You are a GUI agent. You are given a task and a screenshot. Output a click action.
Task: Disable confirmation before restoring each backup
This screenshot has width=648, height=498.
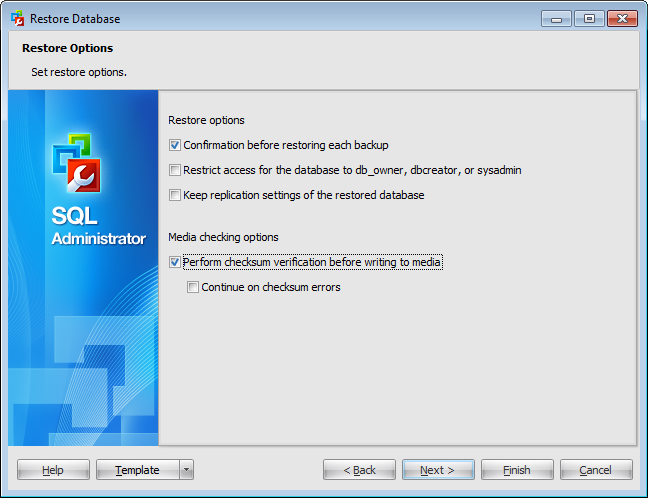pyautogui.click(x=175, y=145)
